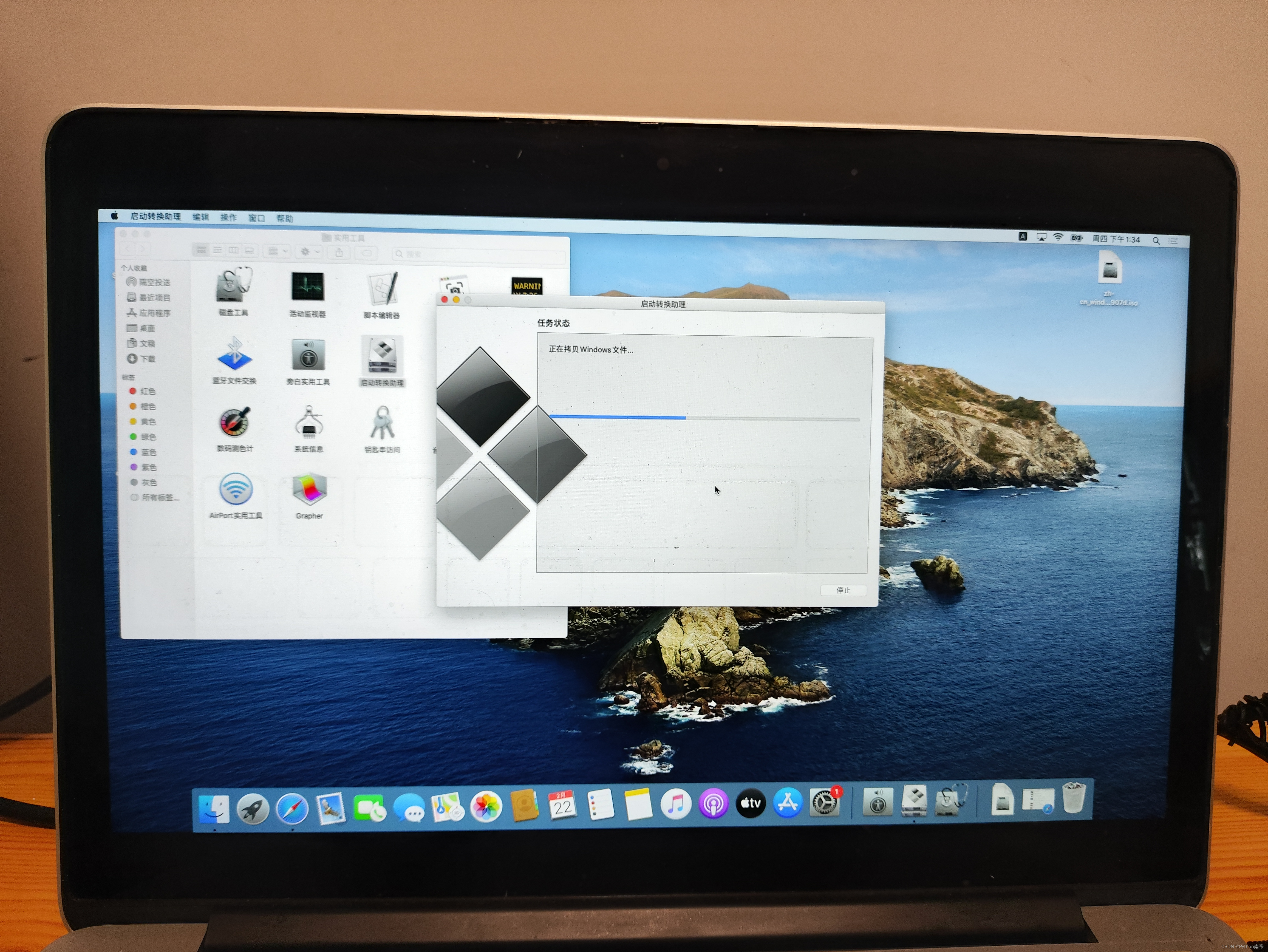Open Trash from the Dock
1268x952 pixels.
1074,797
